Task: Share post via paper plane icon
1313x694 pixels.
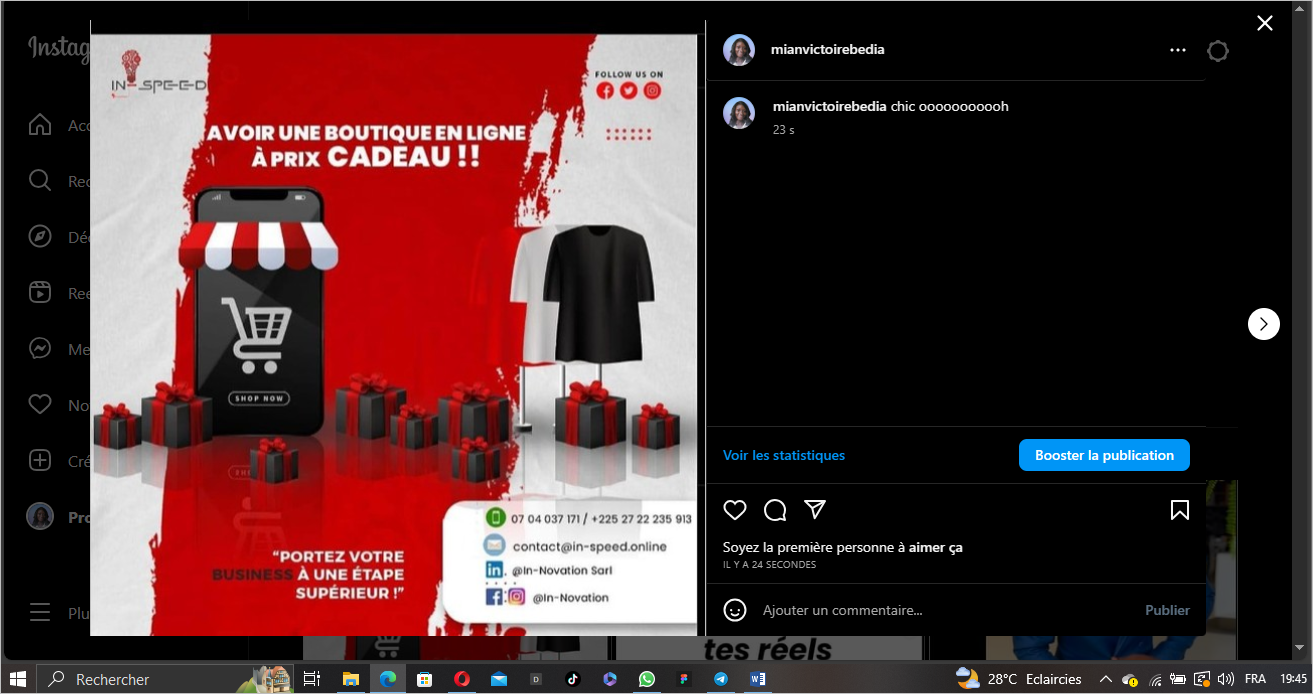Action: click(815, 509)
